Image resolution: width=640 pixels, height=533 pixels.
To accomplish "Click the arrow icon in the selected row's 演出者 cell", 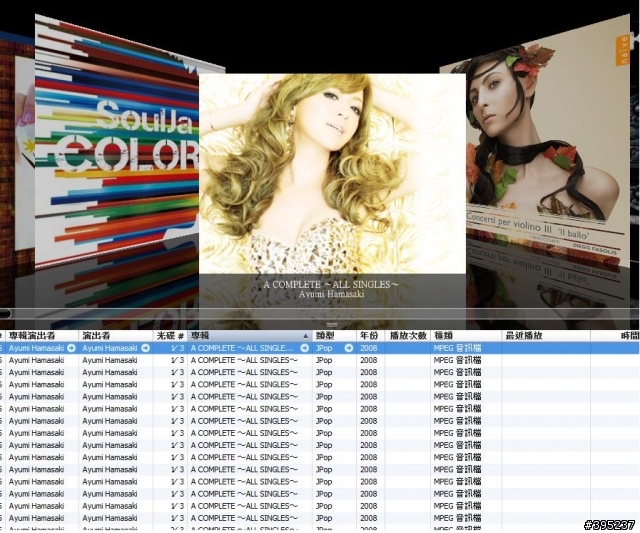I will pyautogui.click(x=145, y=348).
